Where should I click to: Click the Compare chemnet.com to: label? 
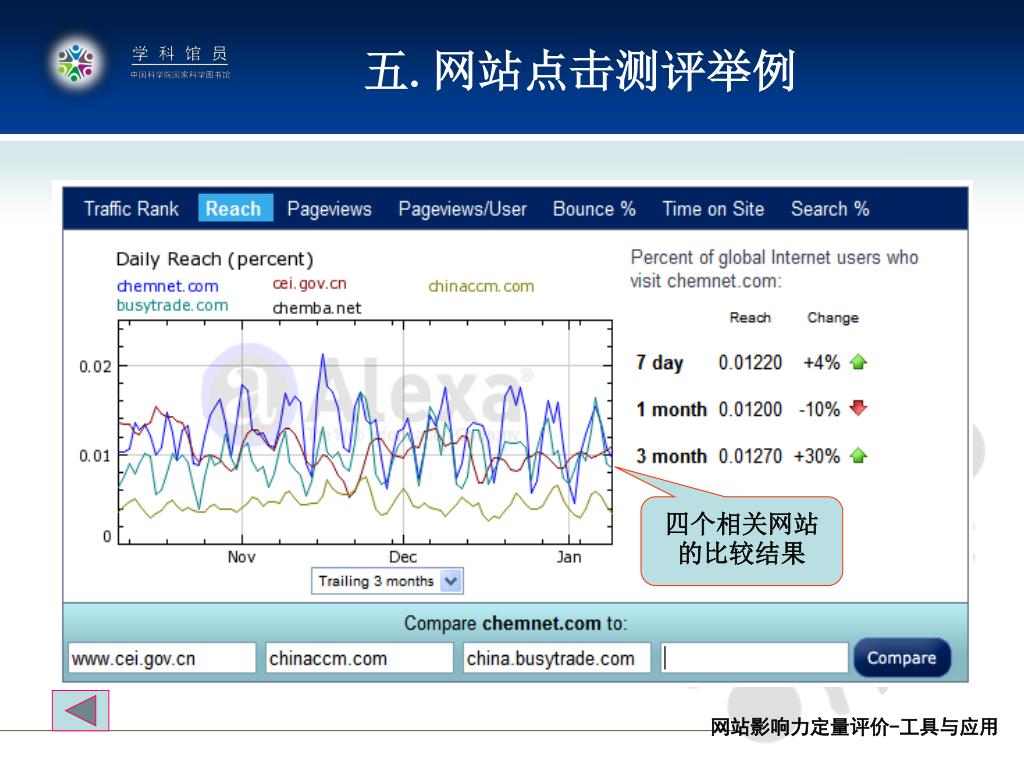[515, 623]
